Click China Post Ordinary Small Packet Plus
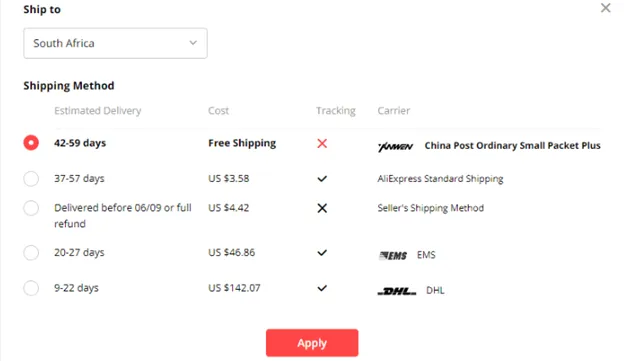 (512, 146)
